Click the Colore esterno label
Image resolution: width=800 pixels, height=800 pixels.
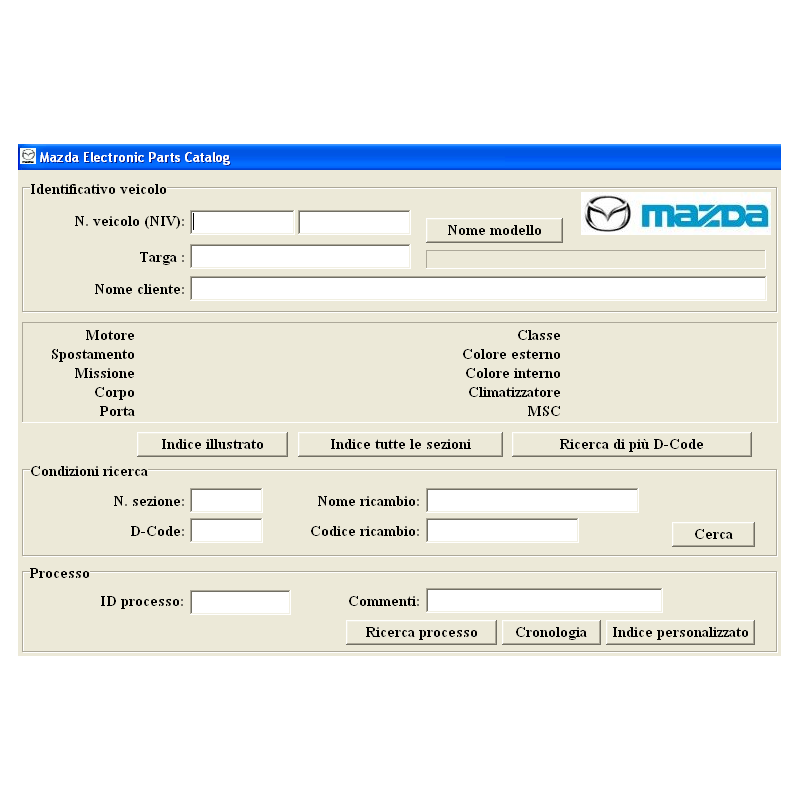pyautogui.click(x=511, y=354)
